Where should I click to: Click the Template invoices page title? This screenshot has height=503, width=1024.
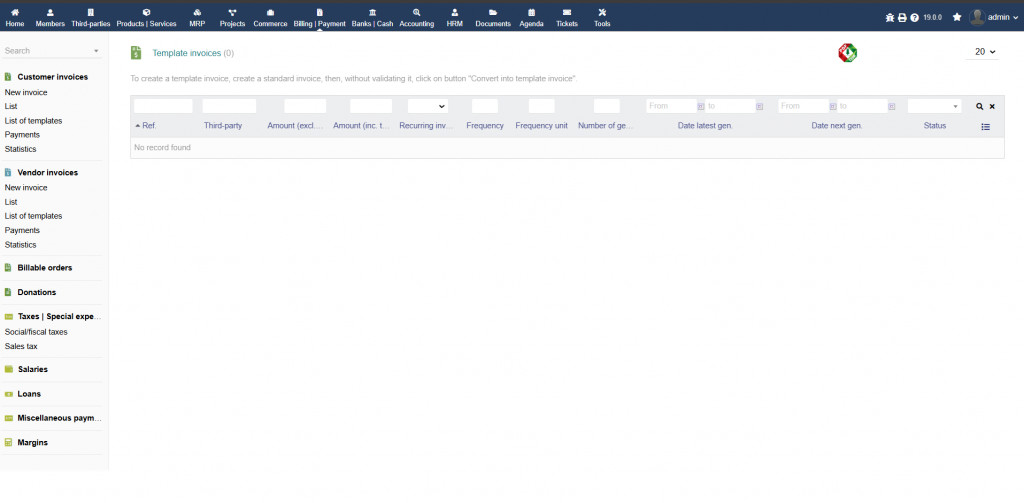(187, 54)
